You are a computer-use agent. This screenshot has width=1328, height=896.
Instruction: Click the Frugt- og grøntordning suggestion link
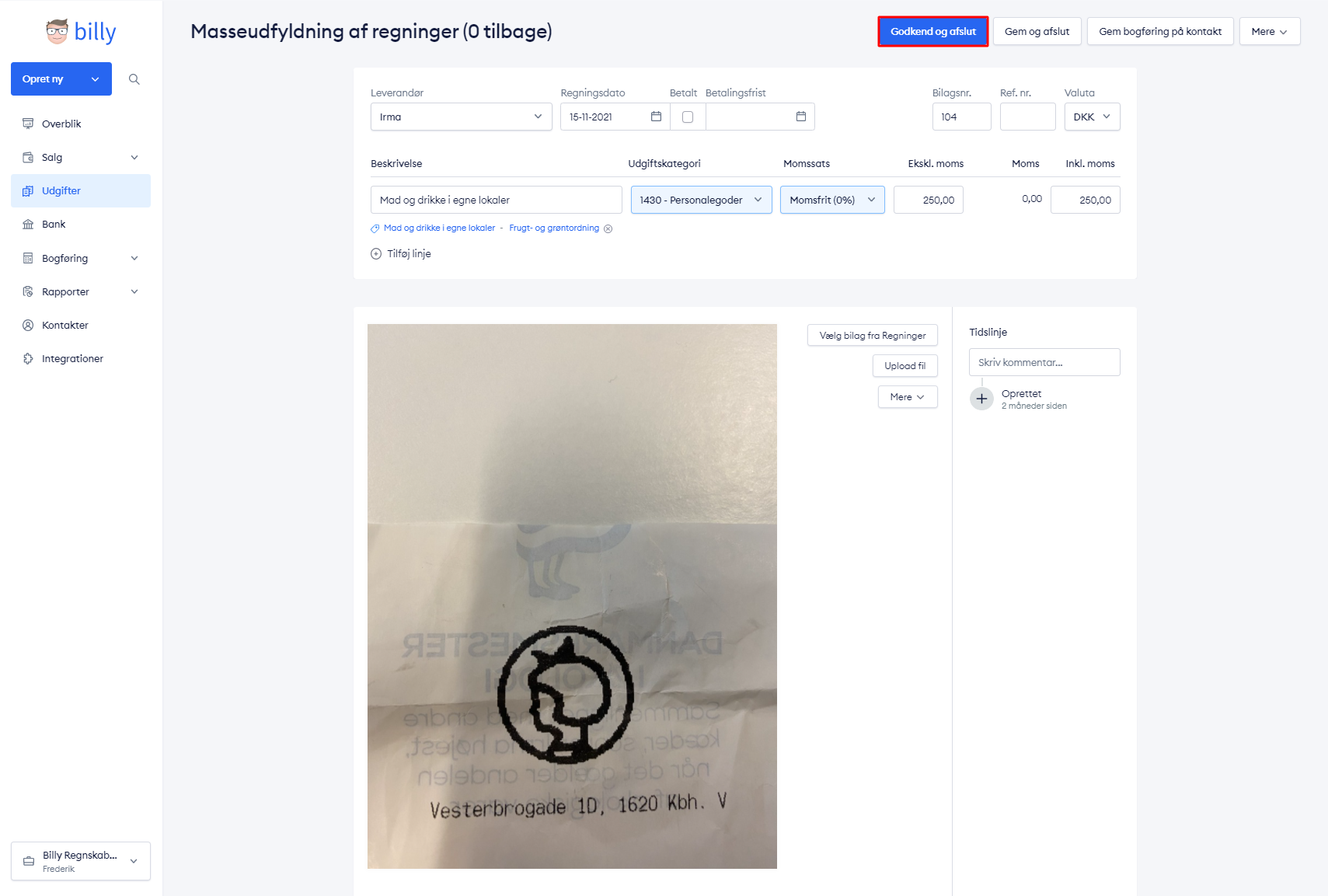pyautogui.click(x=554, y=228)
